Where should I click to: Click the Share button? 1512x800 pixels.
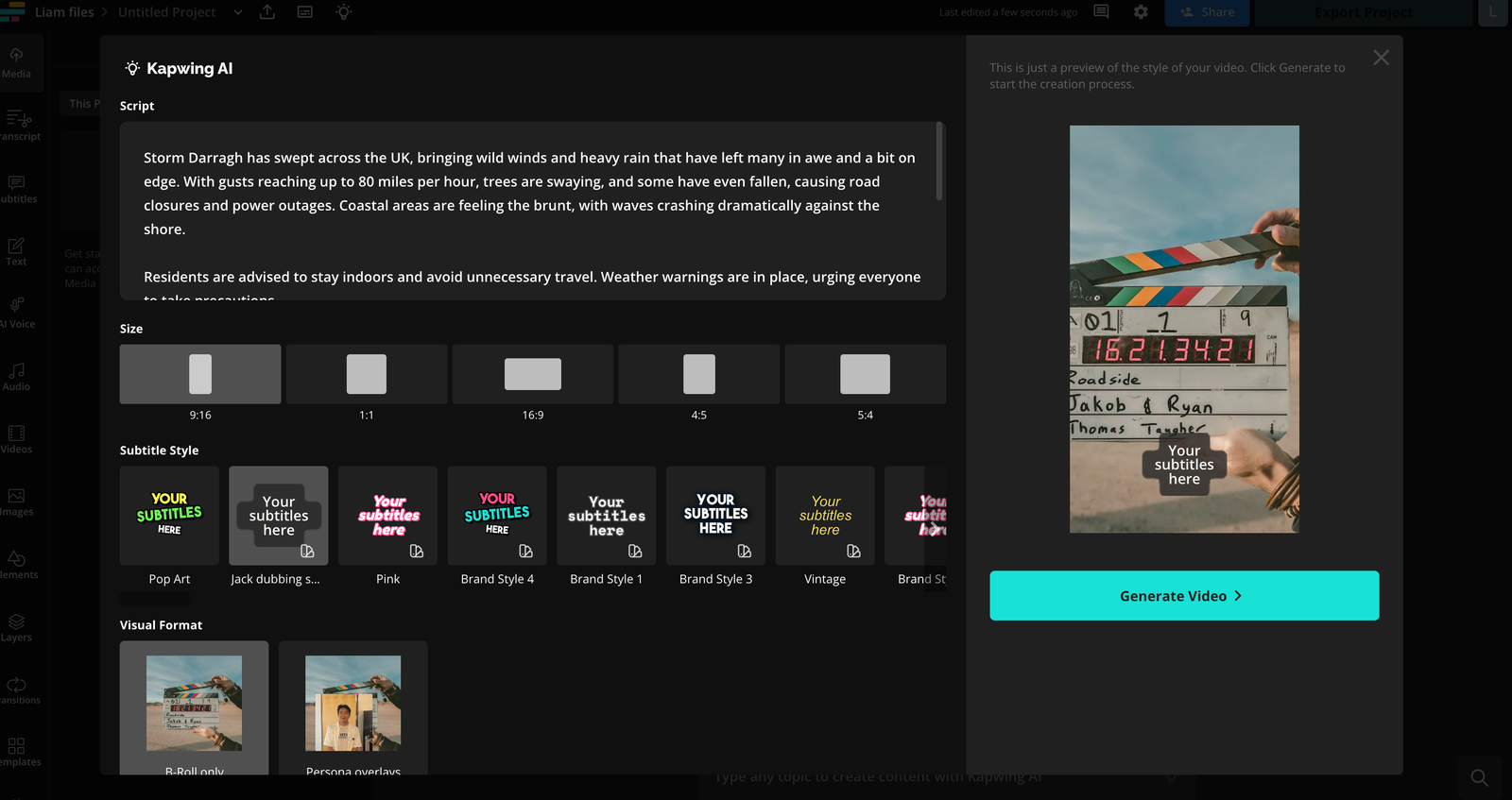coord(1207,12)
